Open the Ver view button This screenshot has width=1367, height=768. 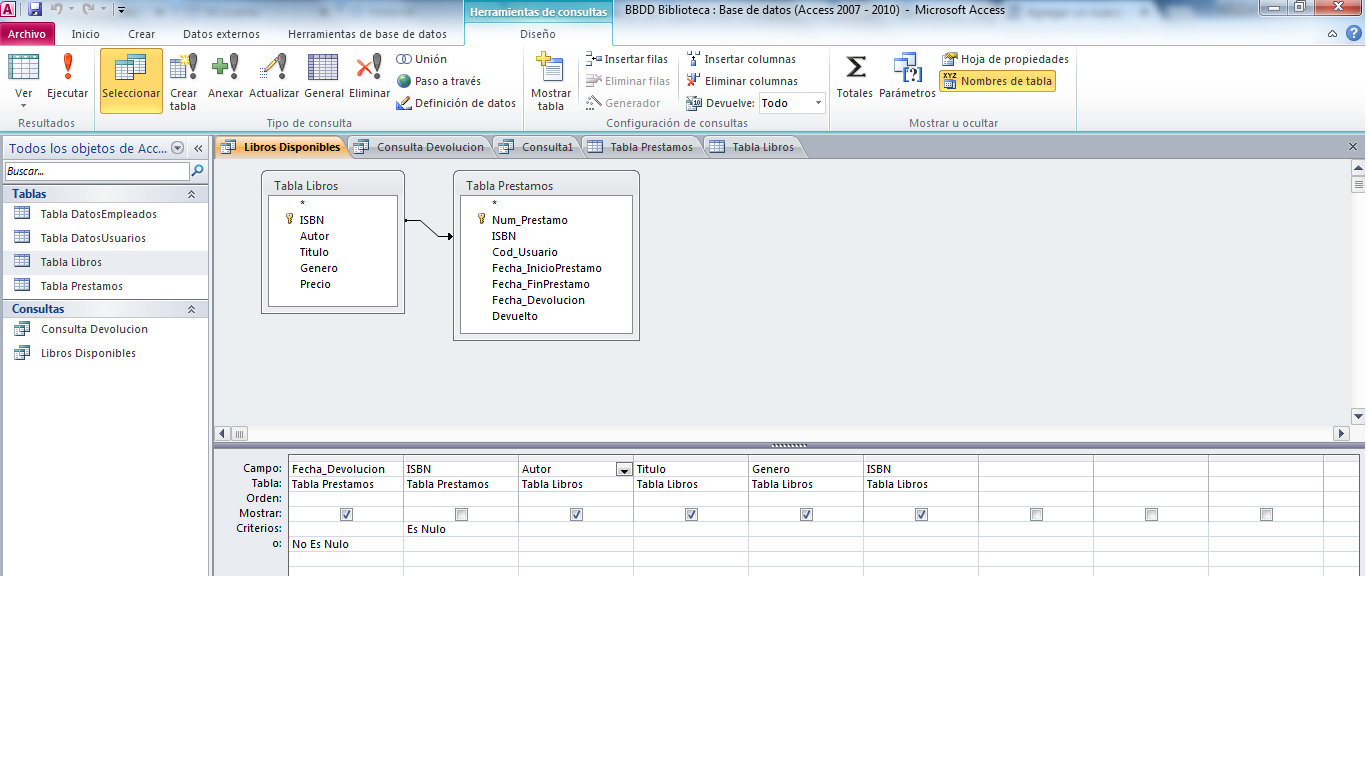(24, 80)
